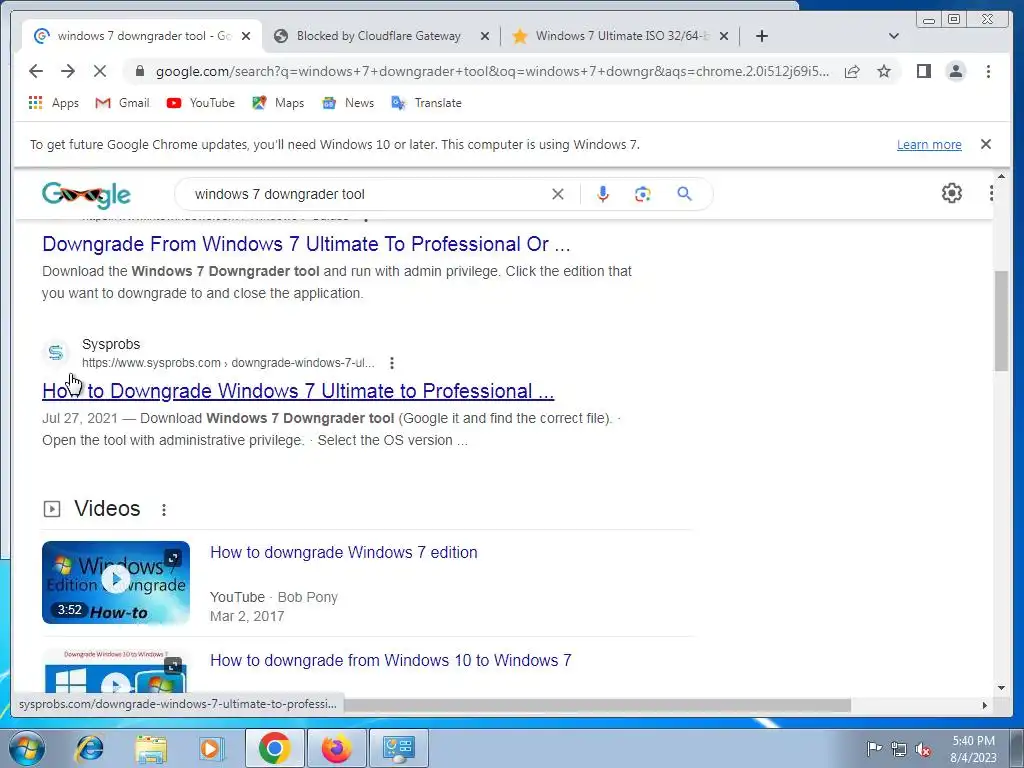Open the Windows Start menu
This screenshot has width=1024, height=768.
click(x=27, y=748)
